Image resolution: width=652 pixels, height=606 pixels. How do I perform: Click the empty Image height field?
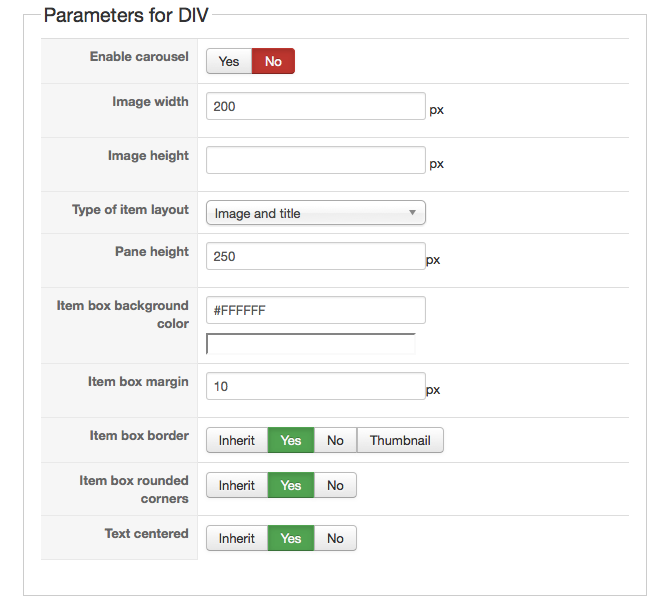315,160
